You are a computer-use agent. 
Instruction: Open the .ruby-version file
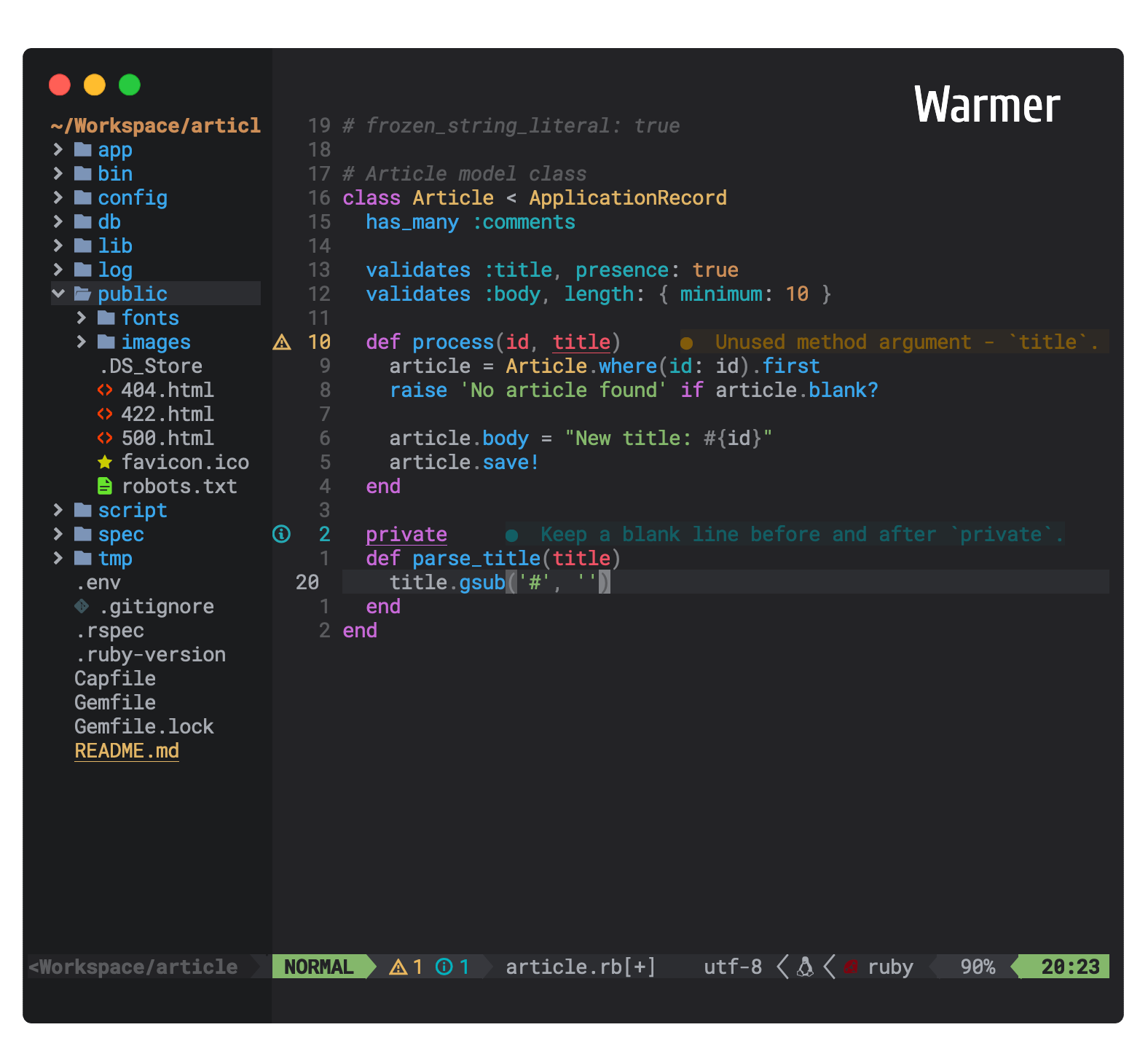tap(150, 654)
